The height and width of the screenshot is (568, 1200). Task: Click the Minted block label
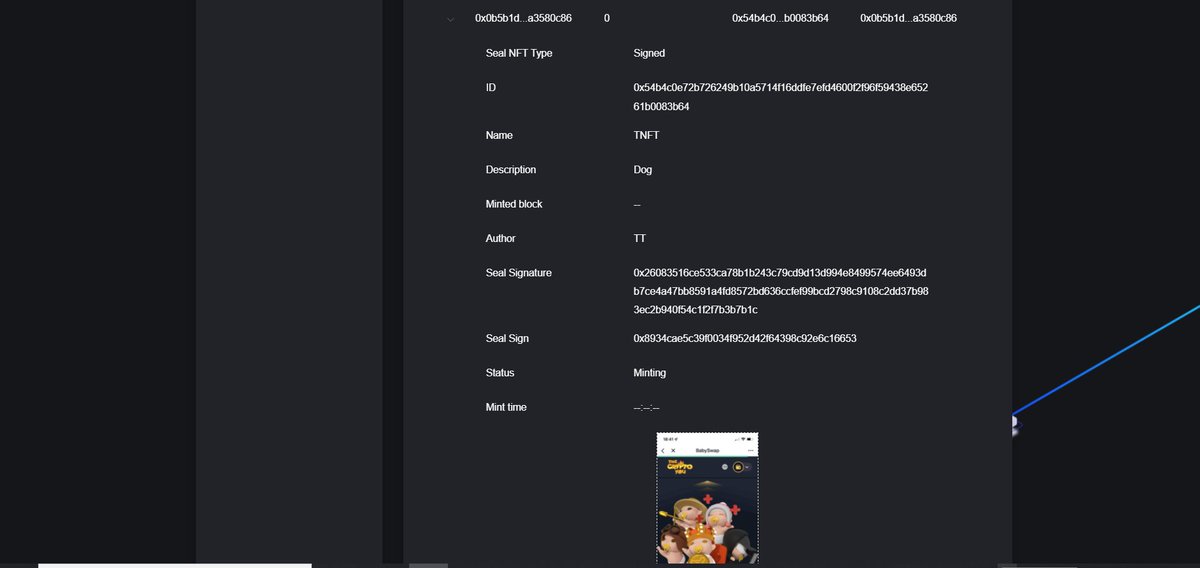[514, 204]
